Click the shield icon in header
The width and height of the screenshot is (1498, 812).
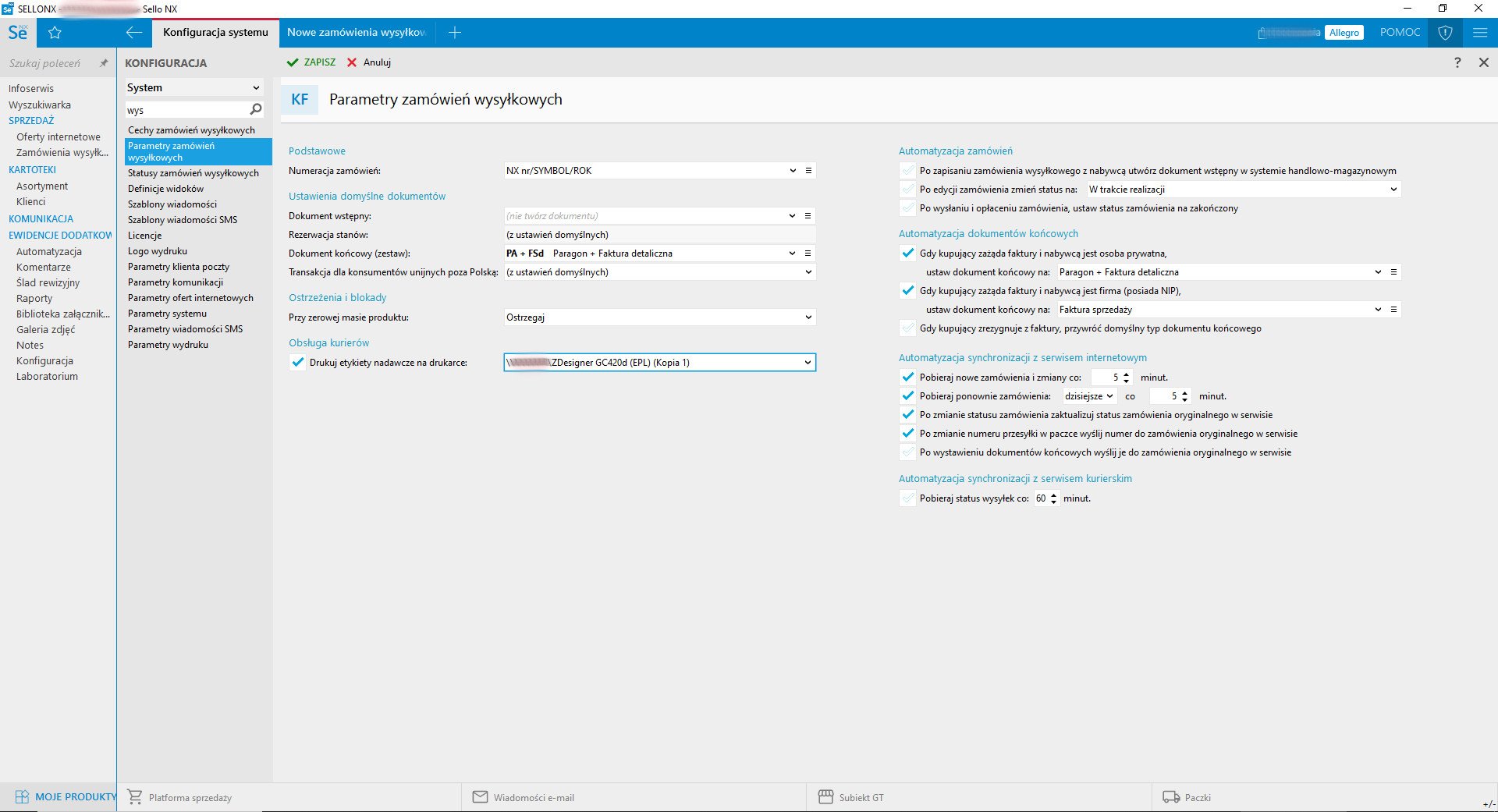[x=1445, y=33]
